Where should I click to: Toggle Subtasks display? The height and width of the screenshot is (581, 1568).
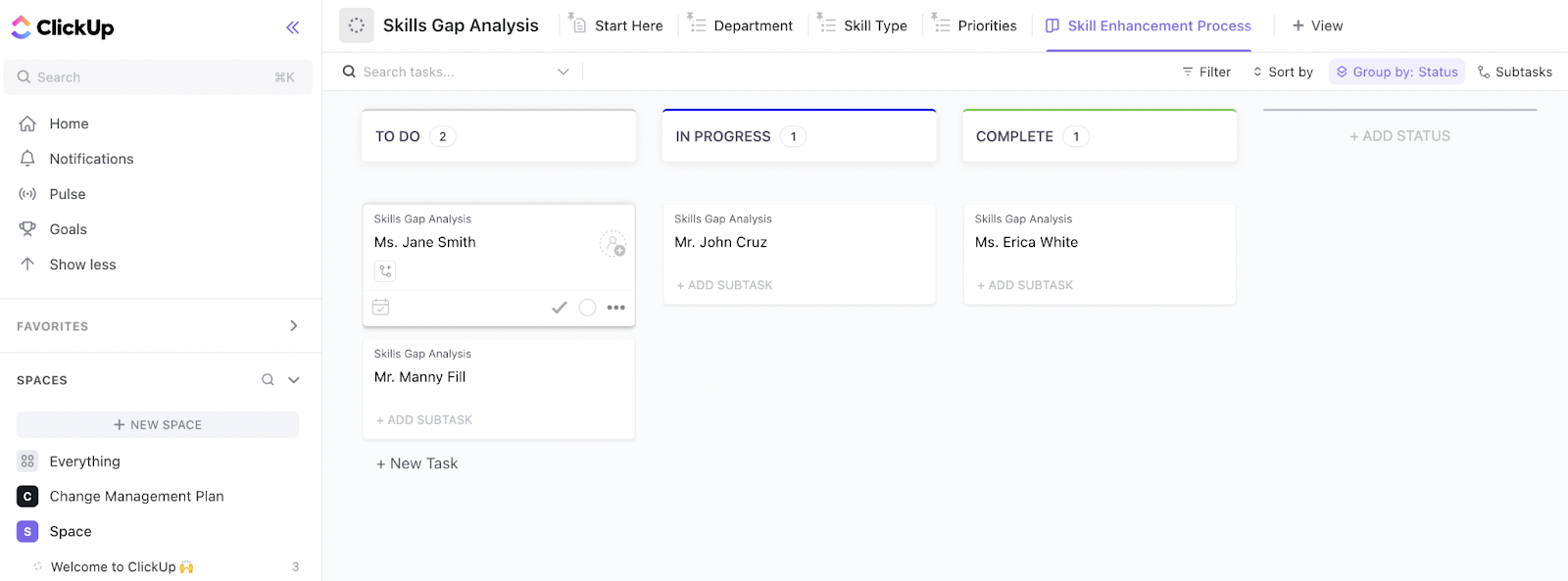pyautogui.click(x=1515, y=72)
